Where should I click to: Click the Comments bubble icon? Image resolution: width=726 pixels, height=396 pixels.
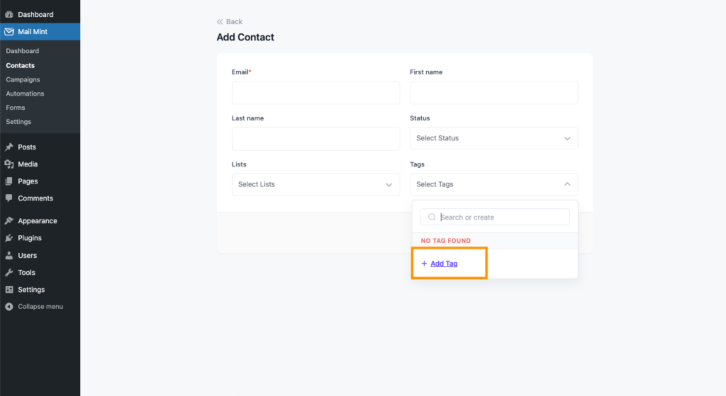(x=9, y=198)
